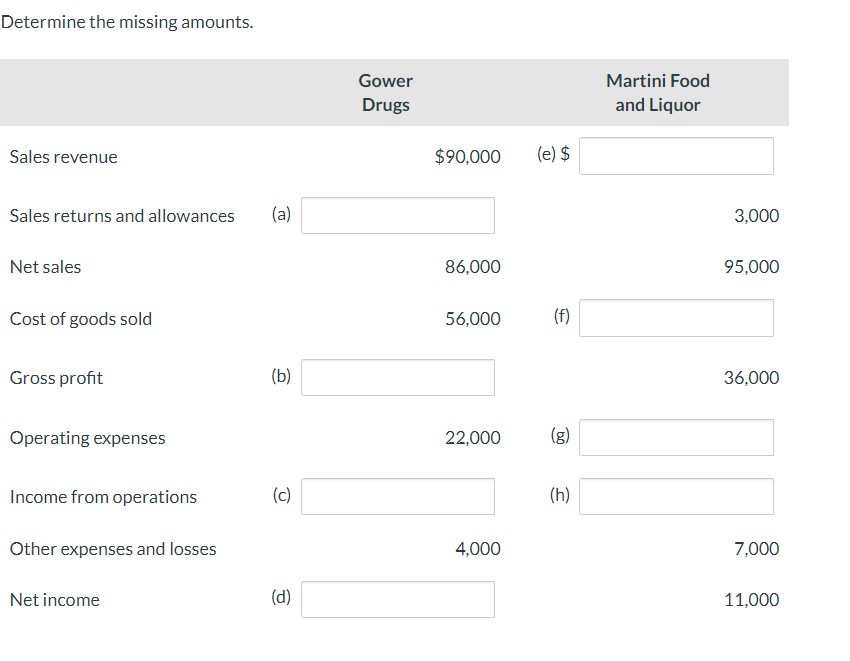Screen dimensions: 850x661
Task: Select the Other expenses and losses label
Action: 112,548
